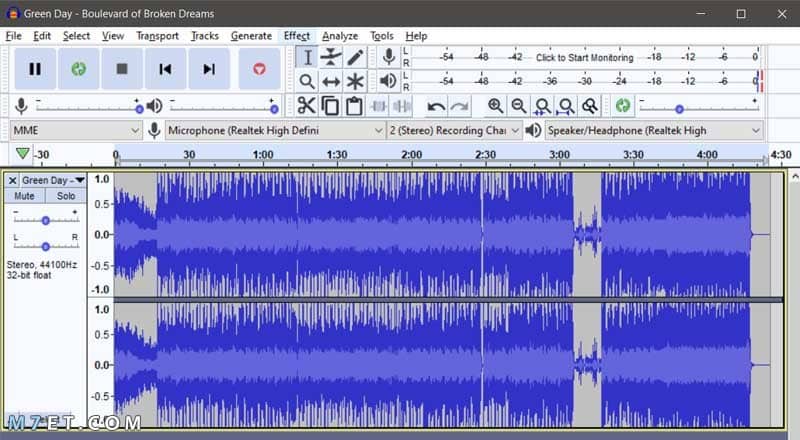
Task: Click the recording meter microphone icon
Action: tap(389, 57)
